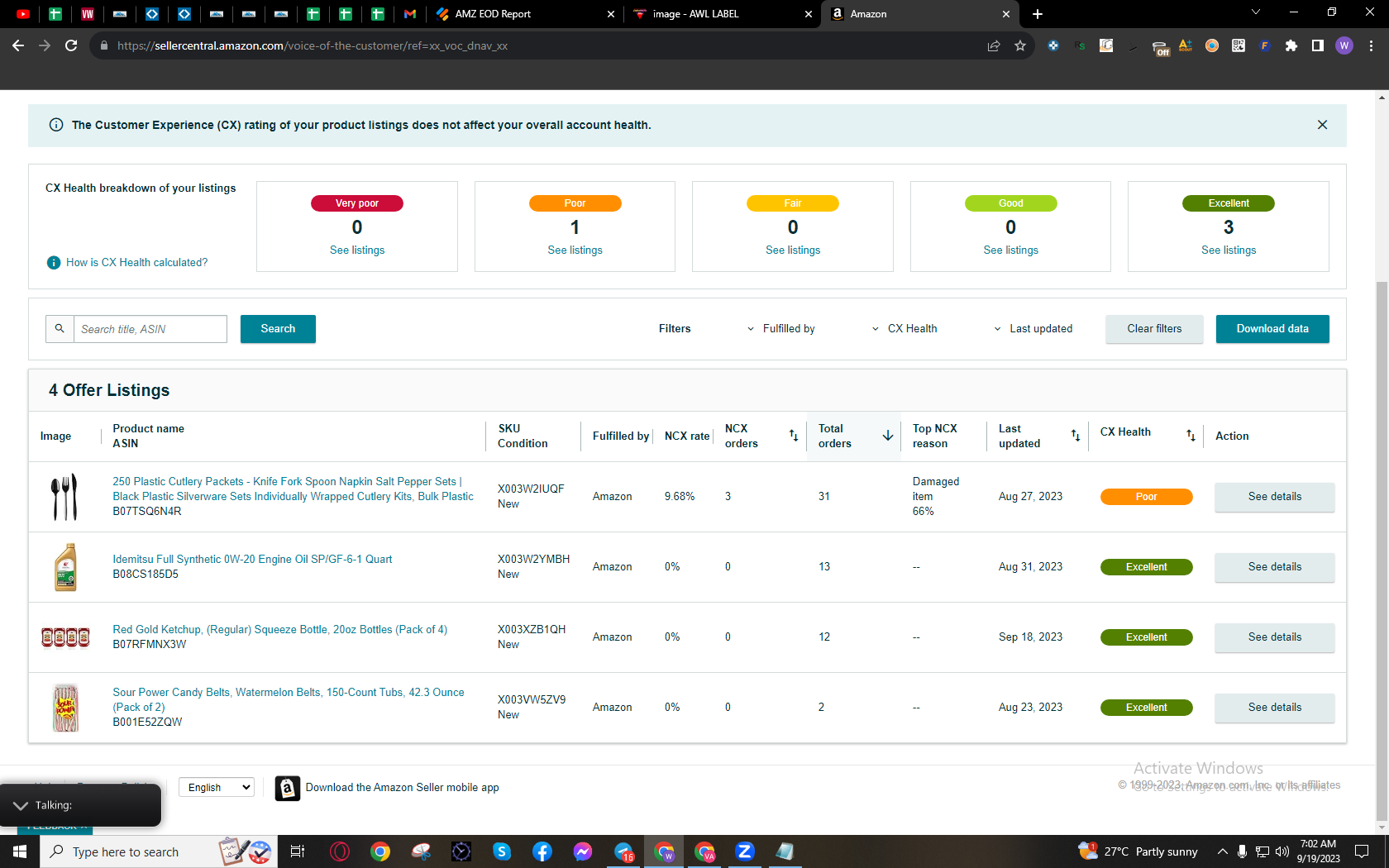Viewport: 1389px width, 868px height.
Task: Open Chrome side panel icon
Action: pyautogui.click(x=1318, y=45)
